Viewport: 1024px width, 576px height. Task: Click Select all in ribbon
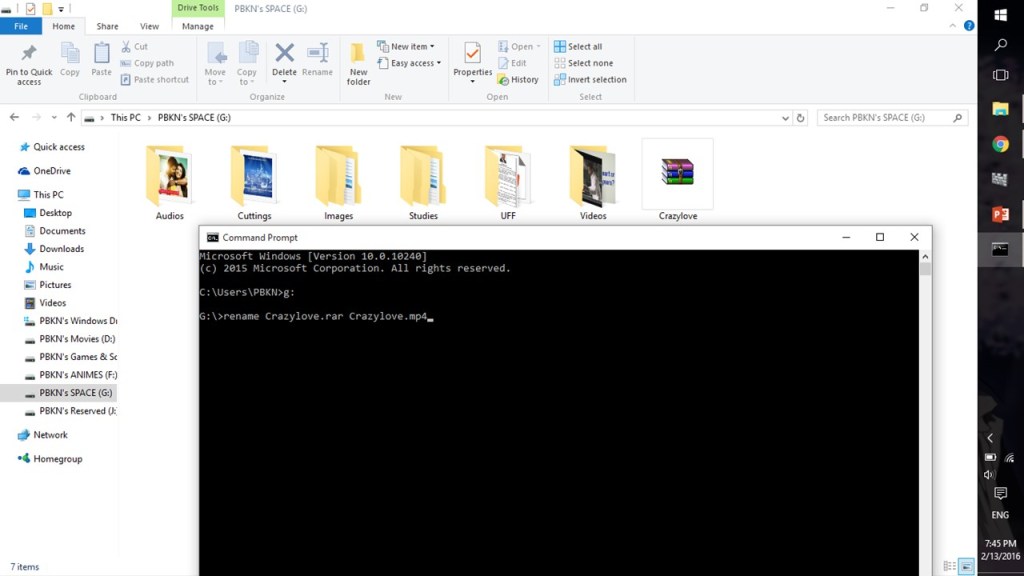point(584,46)
